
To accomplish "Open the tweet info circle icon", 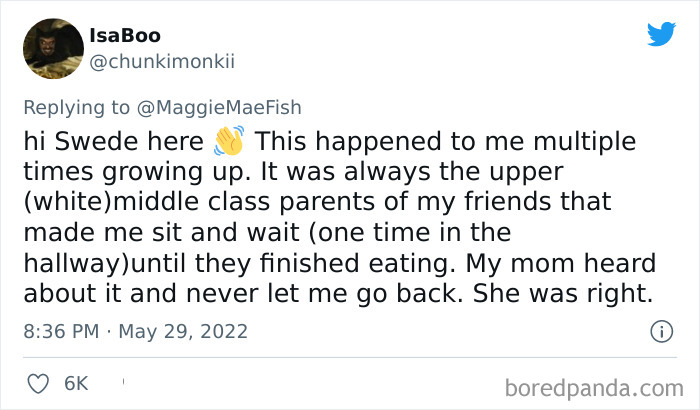I will (660, 330).
